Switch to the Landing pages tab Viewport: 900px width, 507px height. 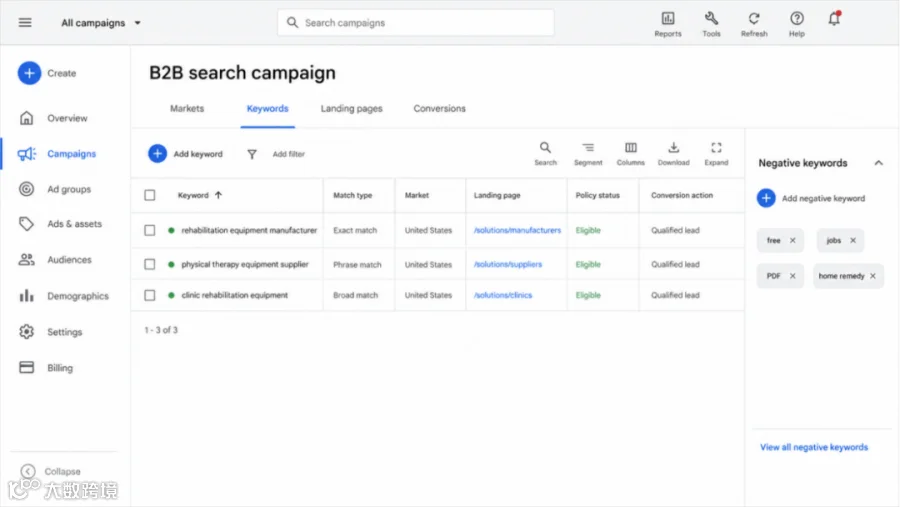click(x=351, y=109)
